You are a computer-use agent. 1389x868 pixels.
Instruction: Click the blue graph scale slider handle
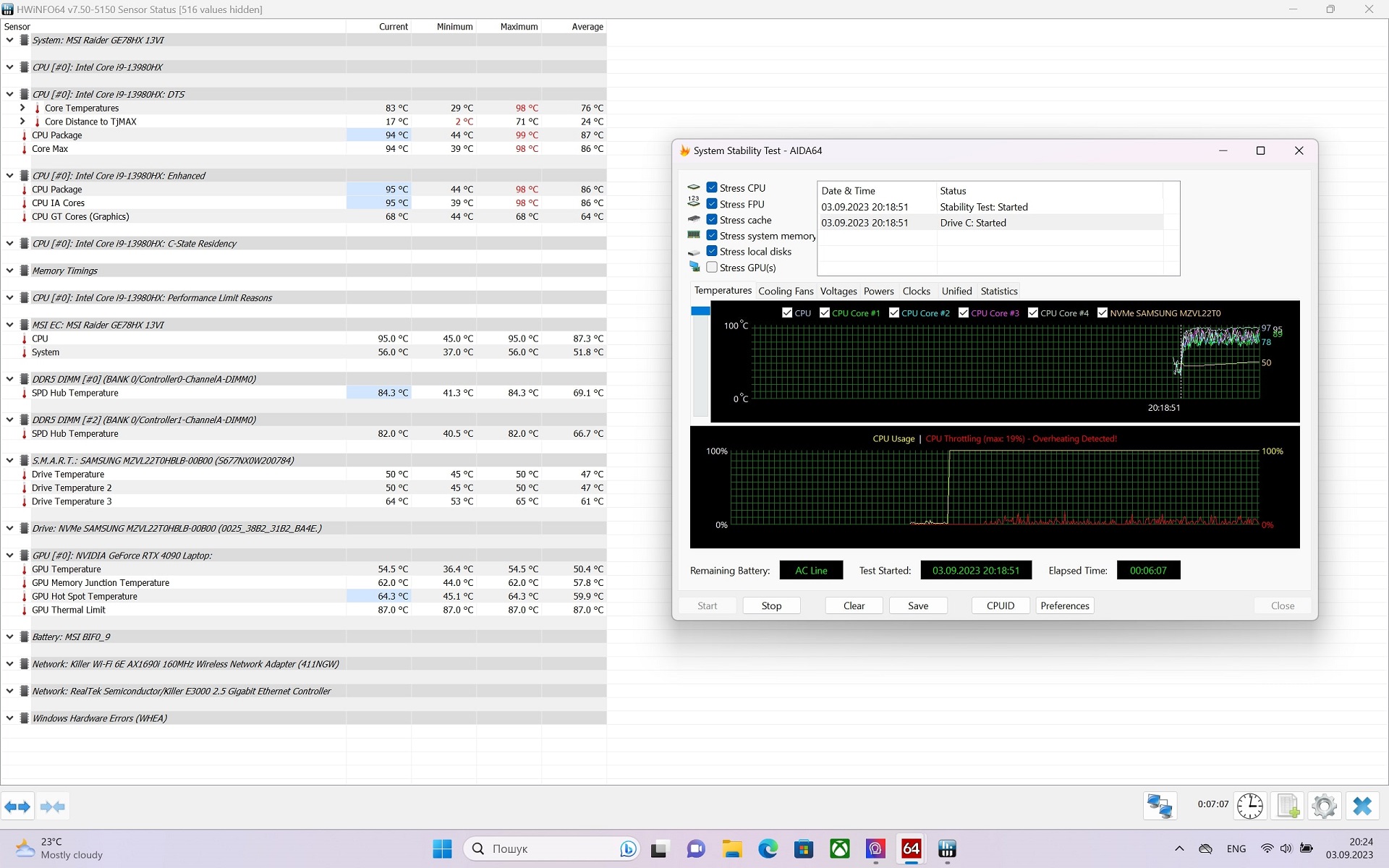[x=700, y=311]
